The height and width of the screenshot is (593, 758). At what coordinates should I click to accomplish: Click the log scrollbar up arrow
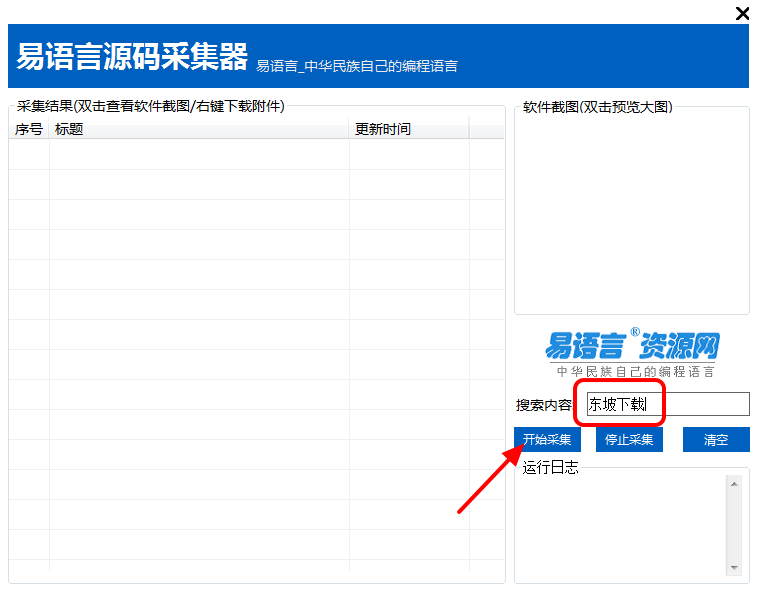click(x=734, y=484)
